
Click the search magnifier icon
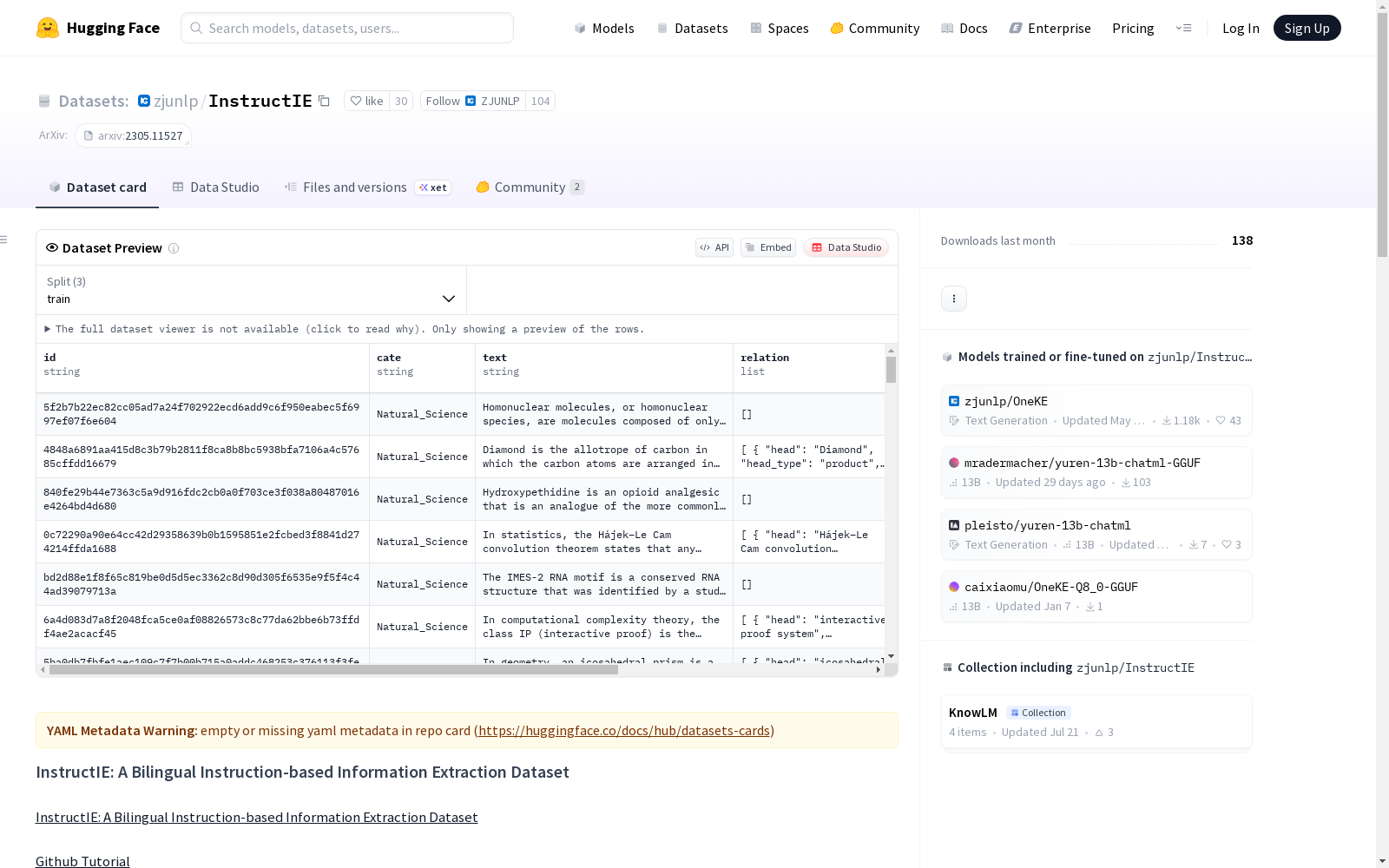pos(196,28)
